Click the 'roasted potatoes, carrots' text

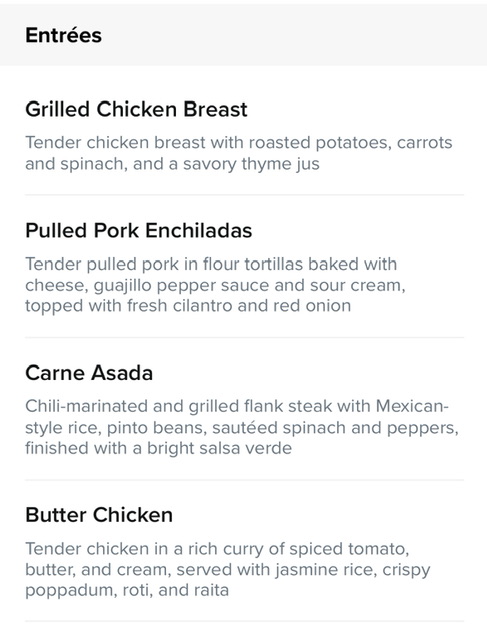tap(351, 143)
